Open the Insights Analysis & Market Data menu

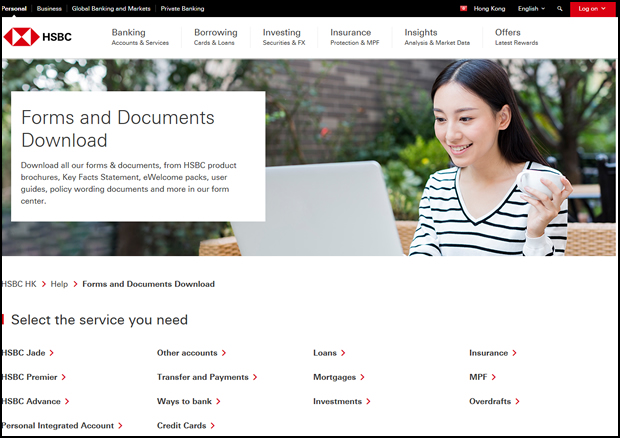[437, 37]
